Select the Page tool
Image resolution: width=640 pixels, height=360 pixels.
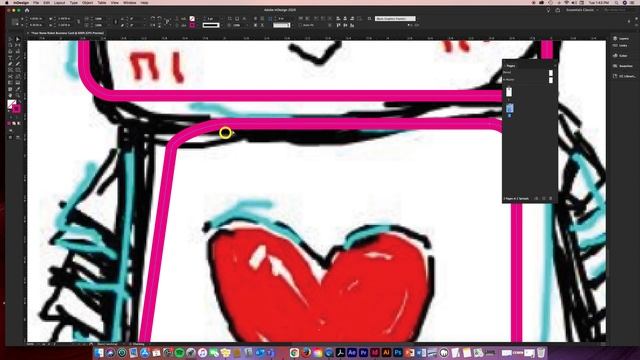pyautogui.click(x=11, y=46)
